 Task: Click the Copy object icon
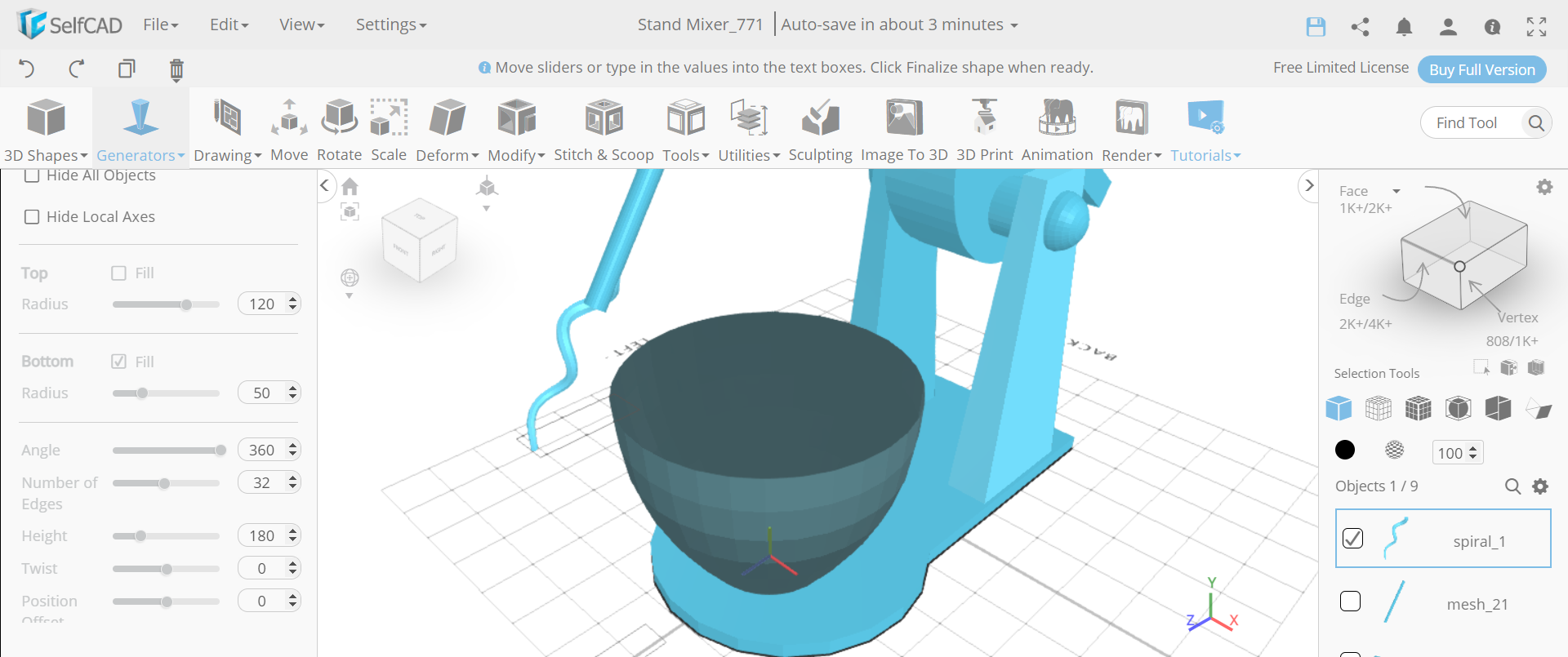tap(127, 69)
